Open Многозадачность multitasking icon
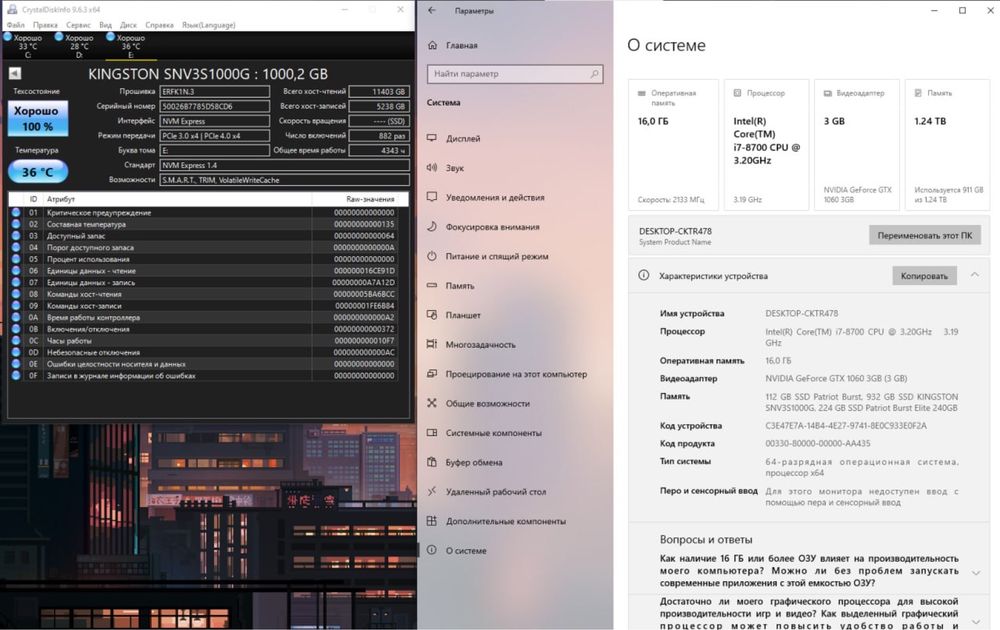 click(x=432, y=344)
